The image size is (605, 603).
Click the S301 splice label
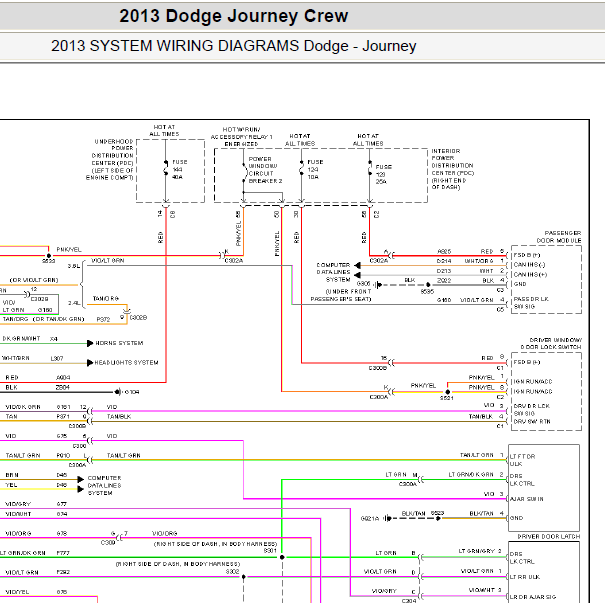click(270, 551)
